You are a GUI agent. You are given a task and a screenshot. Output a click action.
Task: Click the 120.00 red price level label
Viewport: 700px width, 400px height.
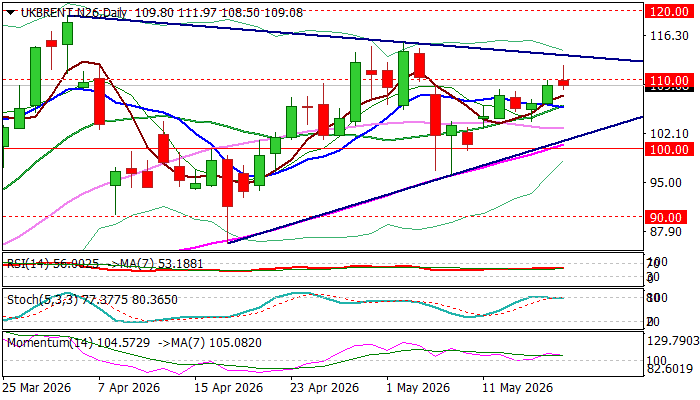tap(669, 12)
